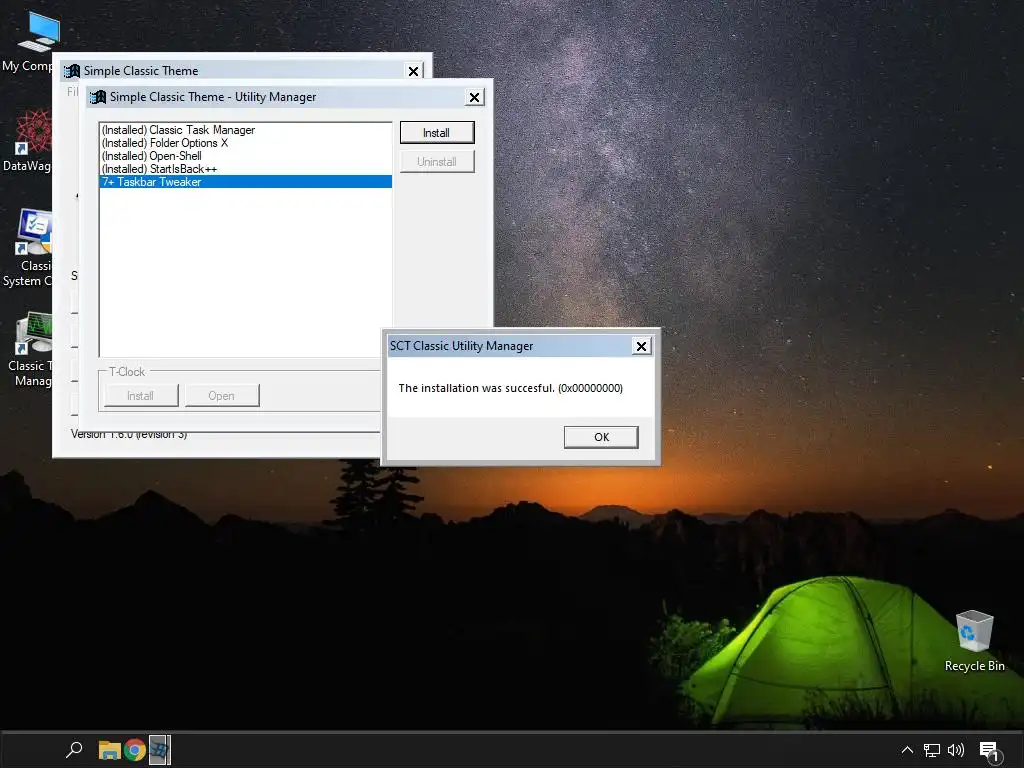Viewport: 1024px width, 768px height.
Task: Open the taskbar search magnifier
Action: pyautogui.click(x=74, y=750)
